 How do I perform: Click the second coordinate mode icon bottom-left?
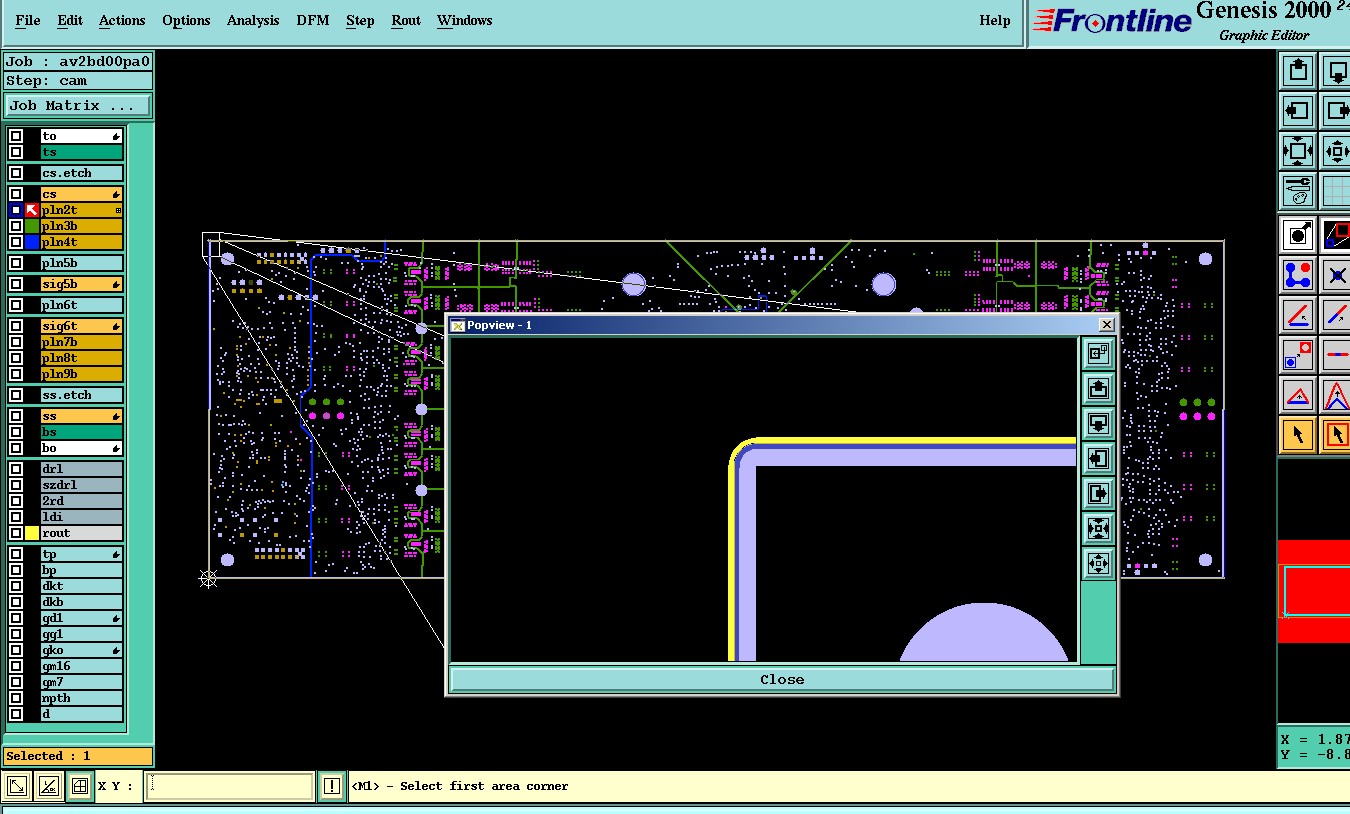(48, 786)
